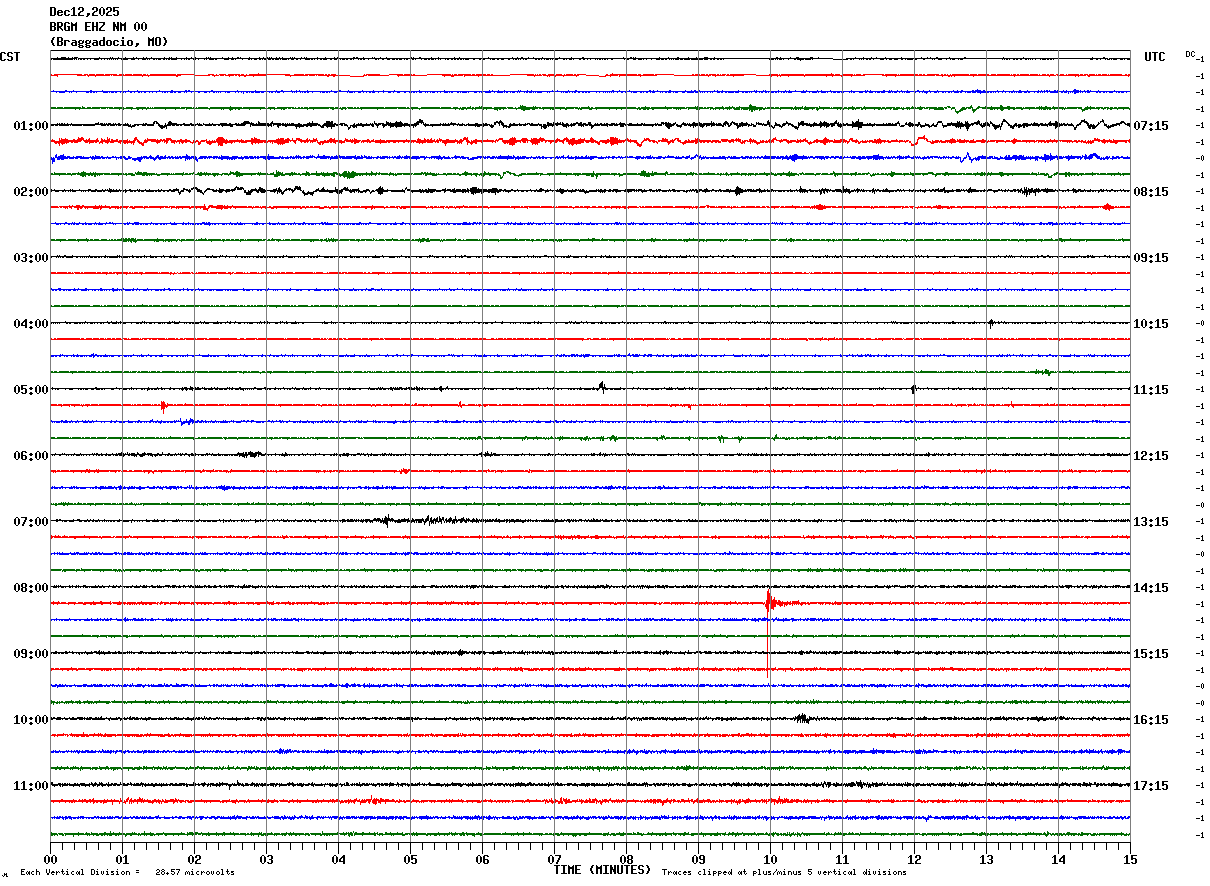Click the 13:15 UTC time label
The height and width of the screenshot is (886, 1210).
(x=1151, y=522)
